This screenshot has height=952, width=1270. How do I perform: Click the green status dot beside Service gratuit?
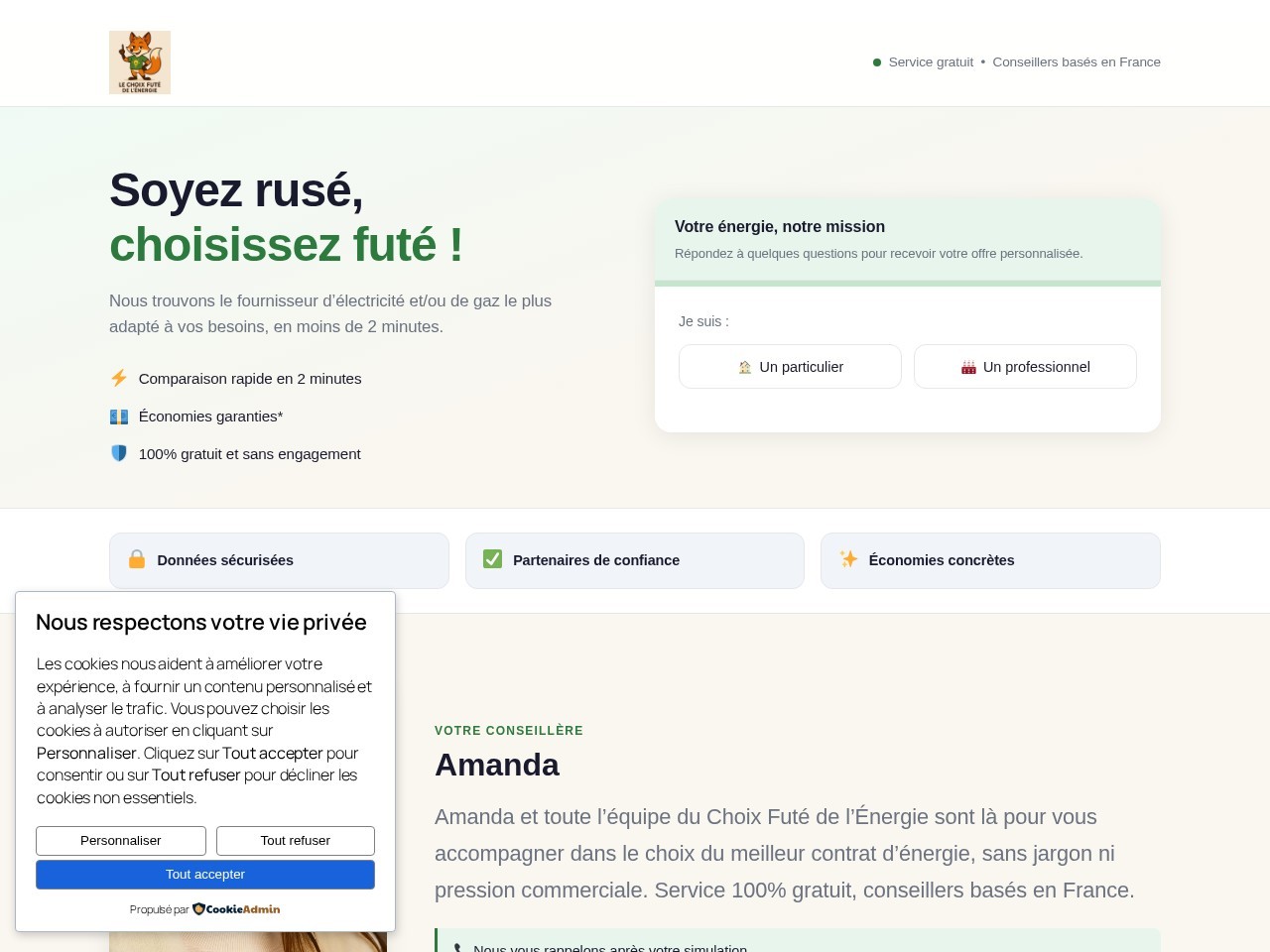pos(877,62)
